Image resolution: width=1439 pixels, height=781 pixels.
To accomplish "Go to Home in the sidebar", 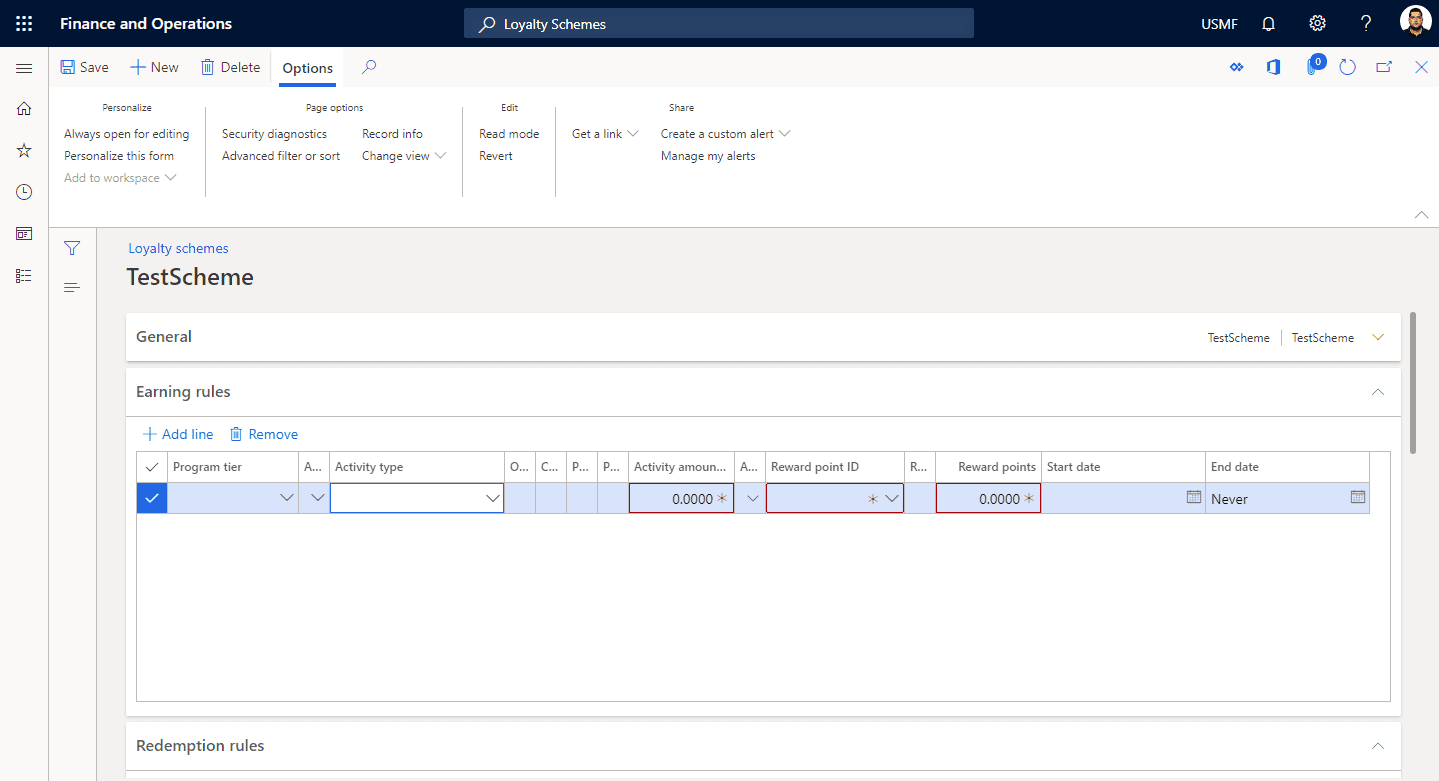I will (x=24, y=109).
